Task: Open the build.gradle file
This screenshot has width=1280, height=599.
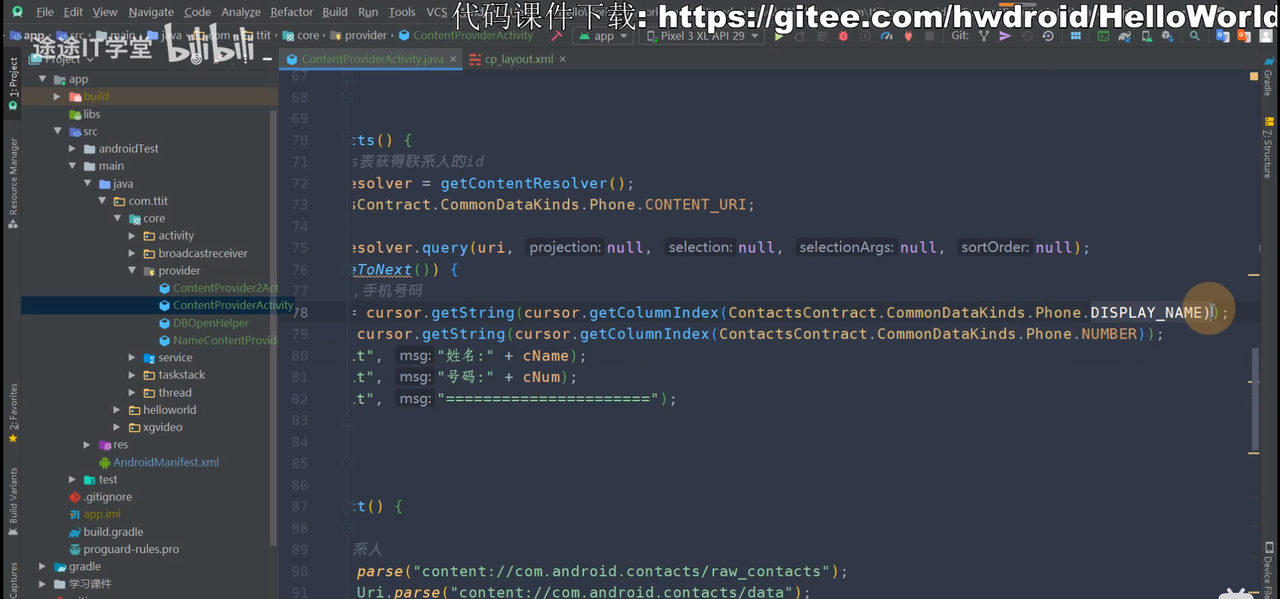Action: pyautogui.click(x=106, y=532)
